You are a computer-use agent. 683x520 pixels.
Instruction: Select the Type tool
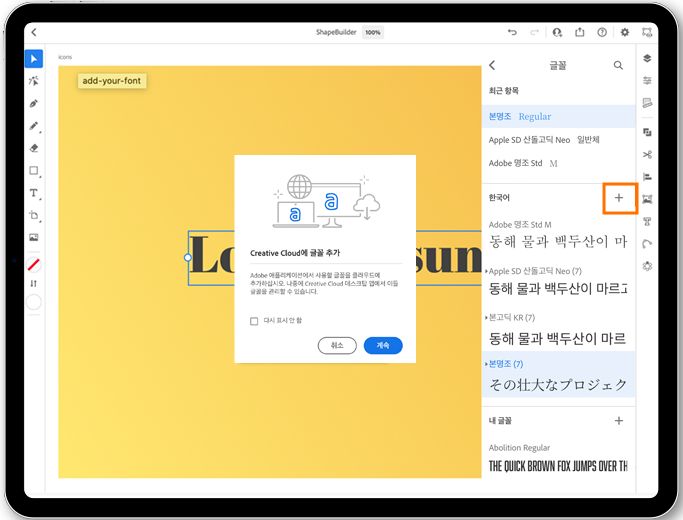coord(34,193)
